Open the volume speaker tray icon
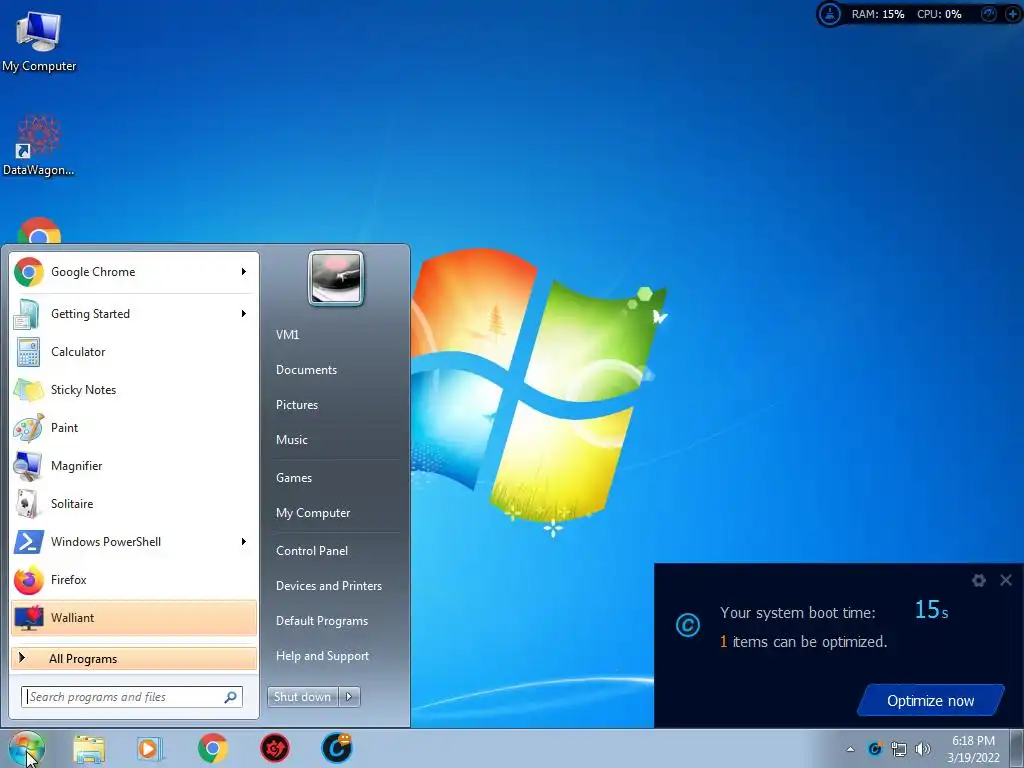The image size is (1024, 768). coord(923,749)
